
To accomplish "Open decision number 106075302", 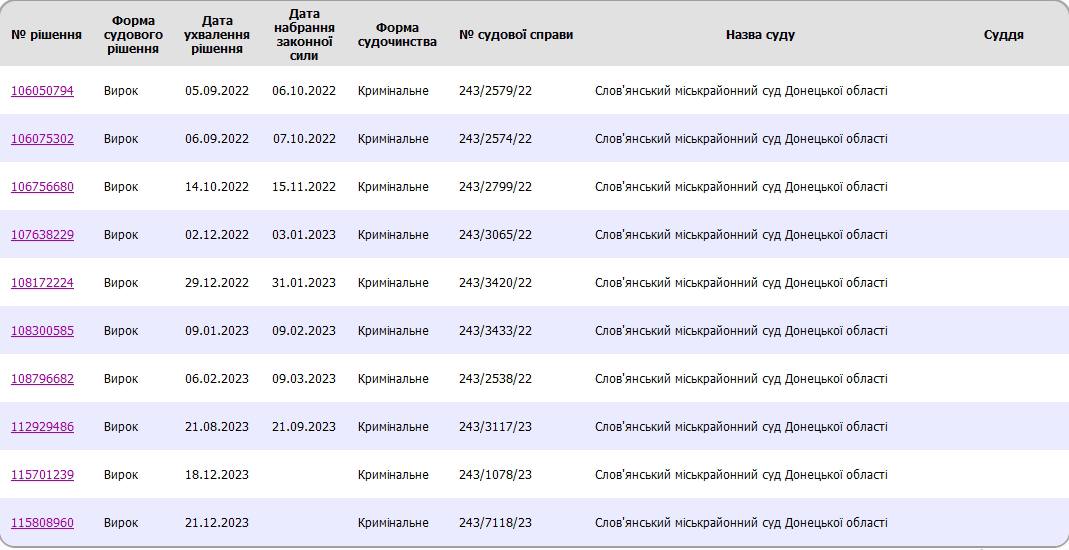I will click(x=42, y=139).
